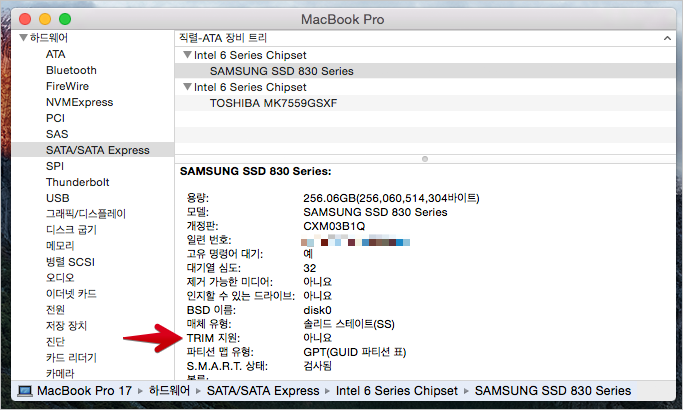Collapse the first Intel 6 Series Chipset triangle
Image resolution: width=683 pixels, height=410 pixels.
click(187, 55)
